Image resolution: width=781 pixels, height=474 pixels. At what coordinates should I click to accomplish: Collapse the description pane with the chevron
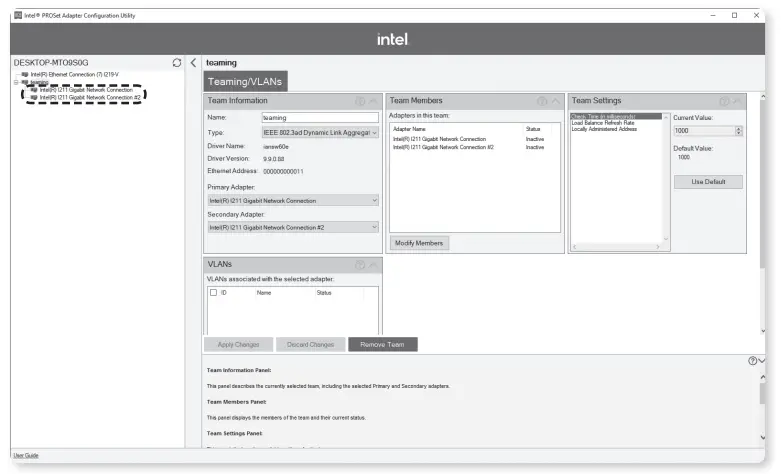point(762,360)
